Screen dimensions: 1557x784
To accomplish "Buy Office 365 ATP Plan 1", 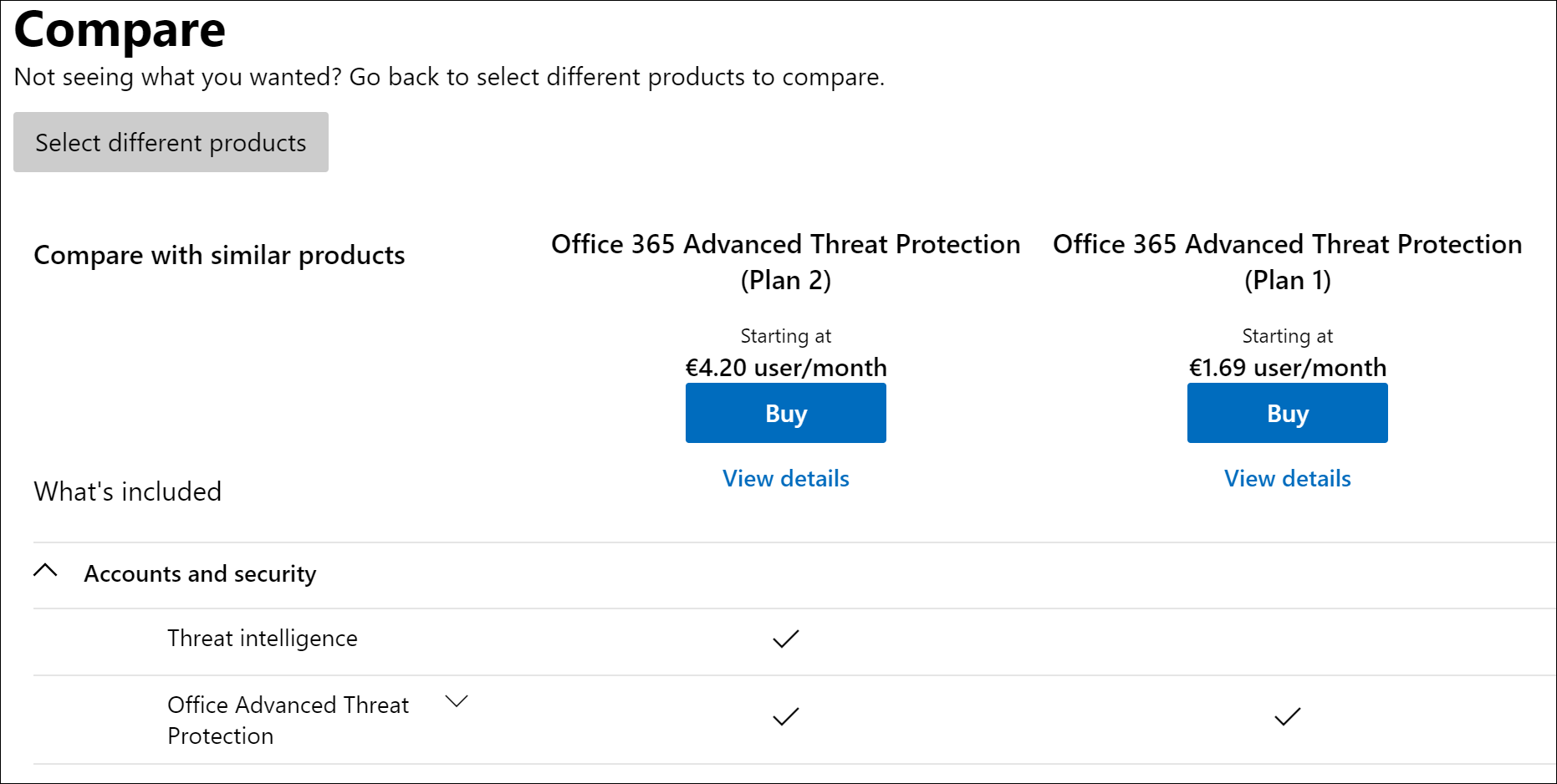I will click(1288, 413).
